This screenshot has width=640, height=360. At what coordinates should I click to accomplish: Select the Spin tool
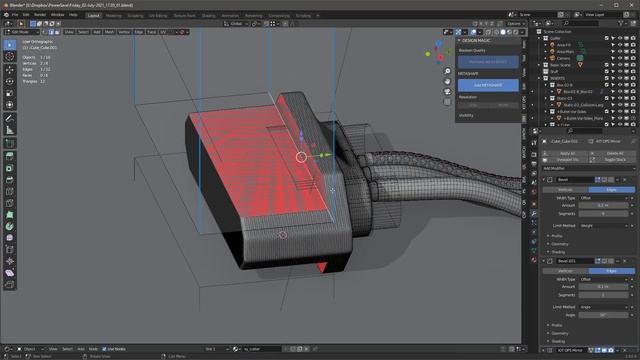click(x=10, y=226)
